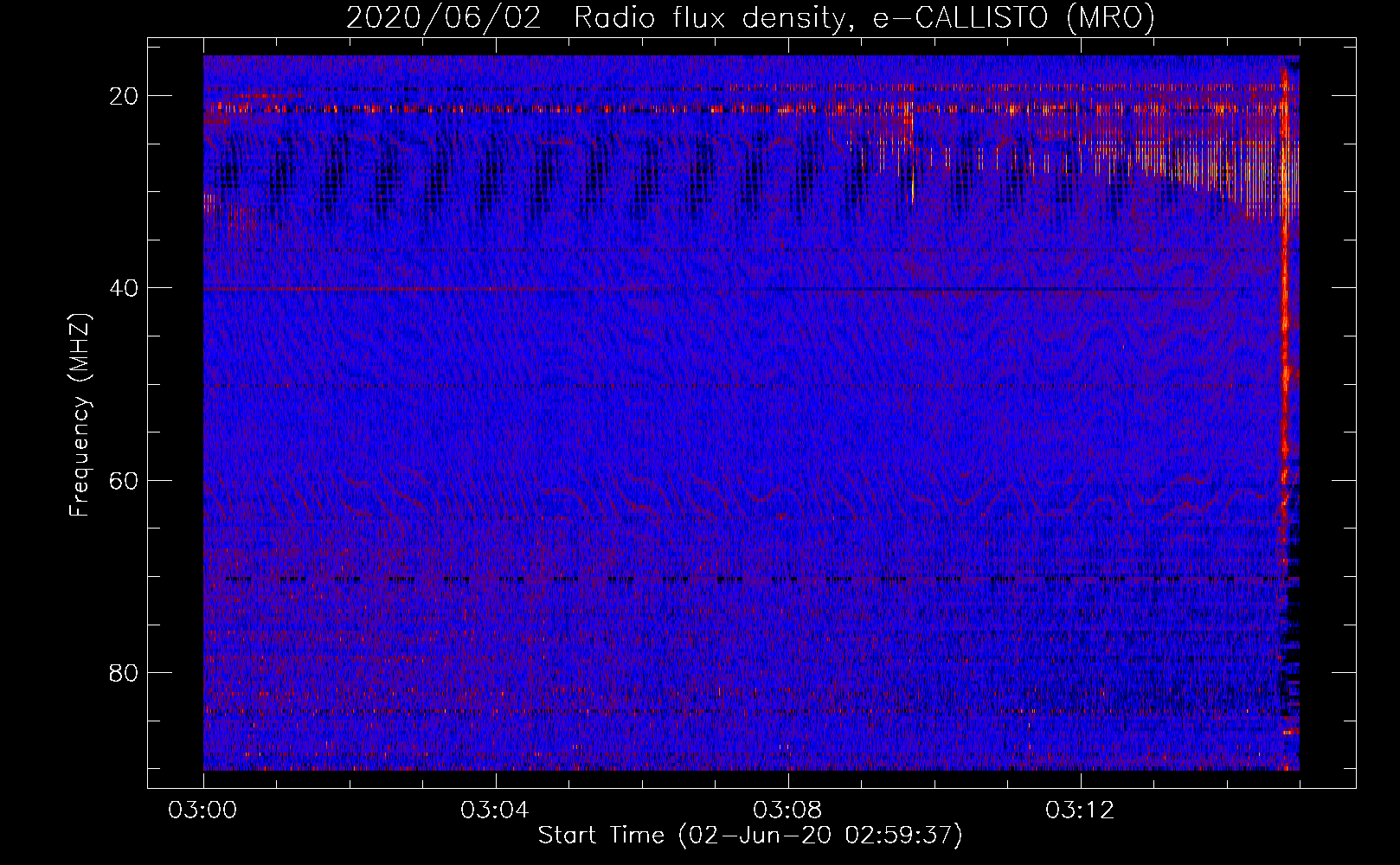Click the plot title '2020/06/02 Radio flux density, e-CALLISTO (MRO)'
The image size is (1400, 865).
750,18
